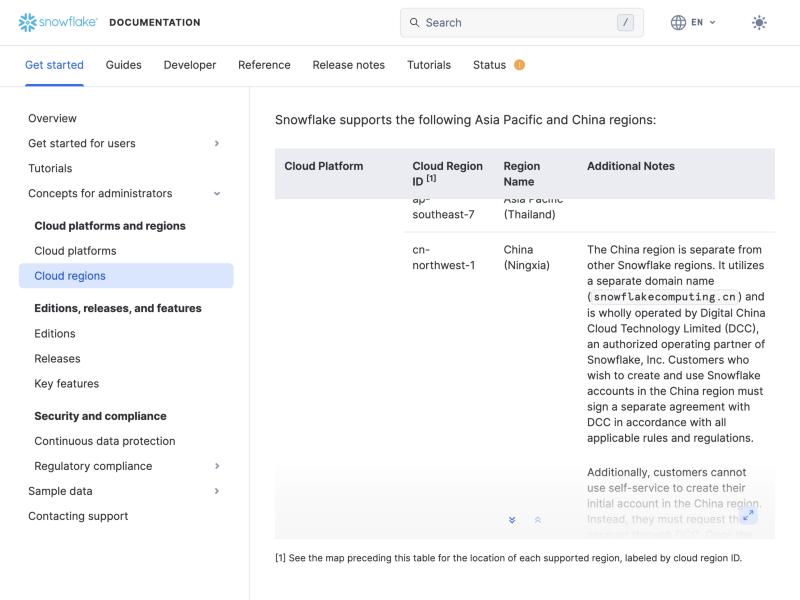Click Security and compliance heading
This screenshot has height=600, width=800.
[x=101, y=416]
